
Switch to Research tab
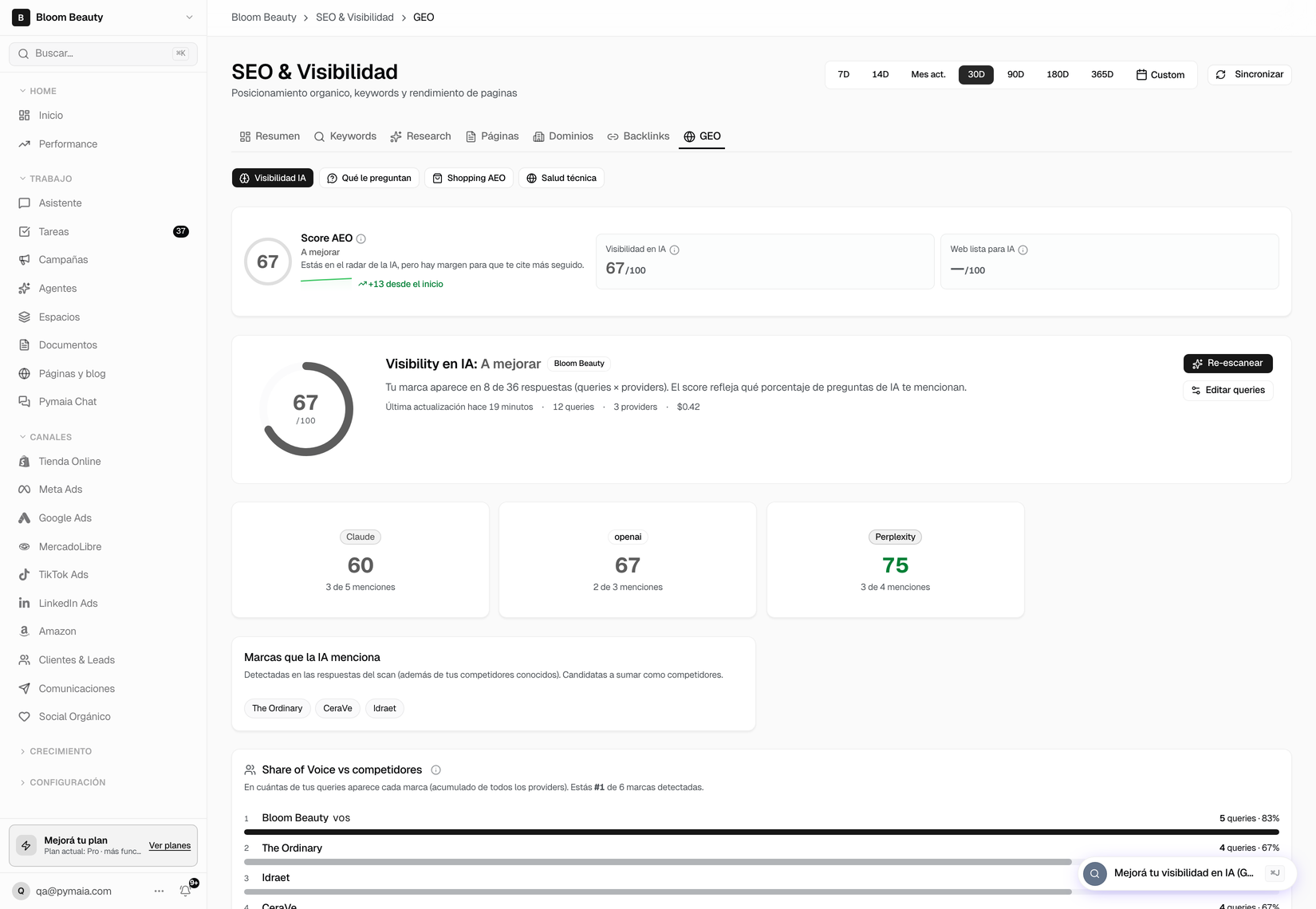coord(420,136)
